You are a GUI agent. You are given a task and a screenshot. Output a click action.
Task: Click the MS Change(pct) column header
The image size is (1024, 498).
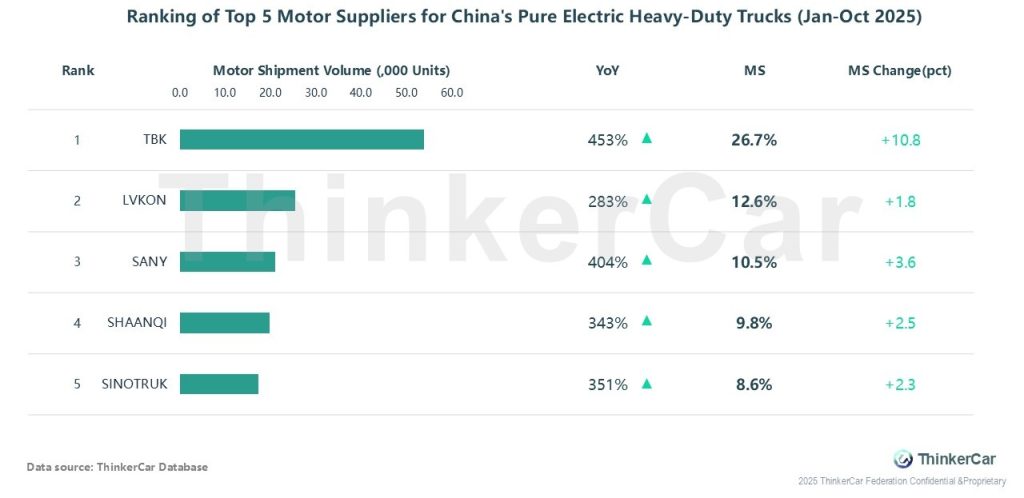899,71
